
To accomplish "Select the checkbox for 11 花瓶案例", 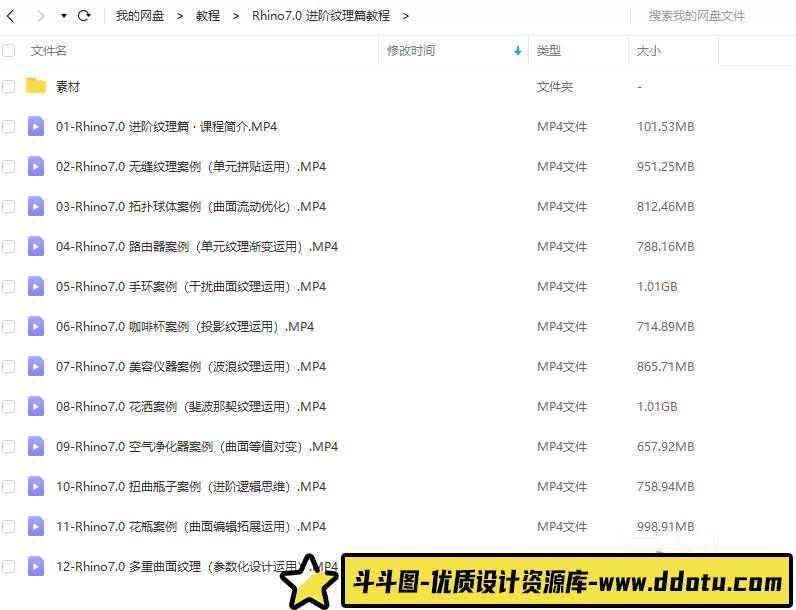I will (x=9, y=527).
